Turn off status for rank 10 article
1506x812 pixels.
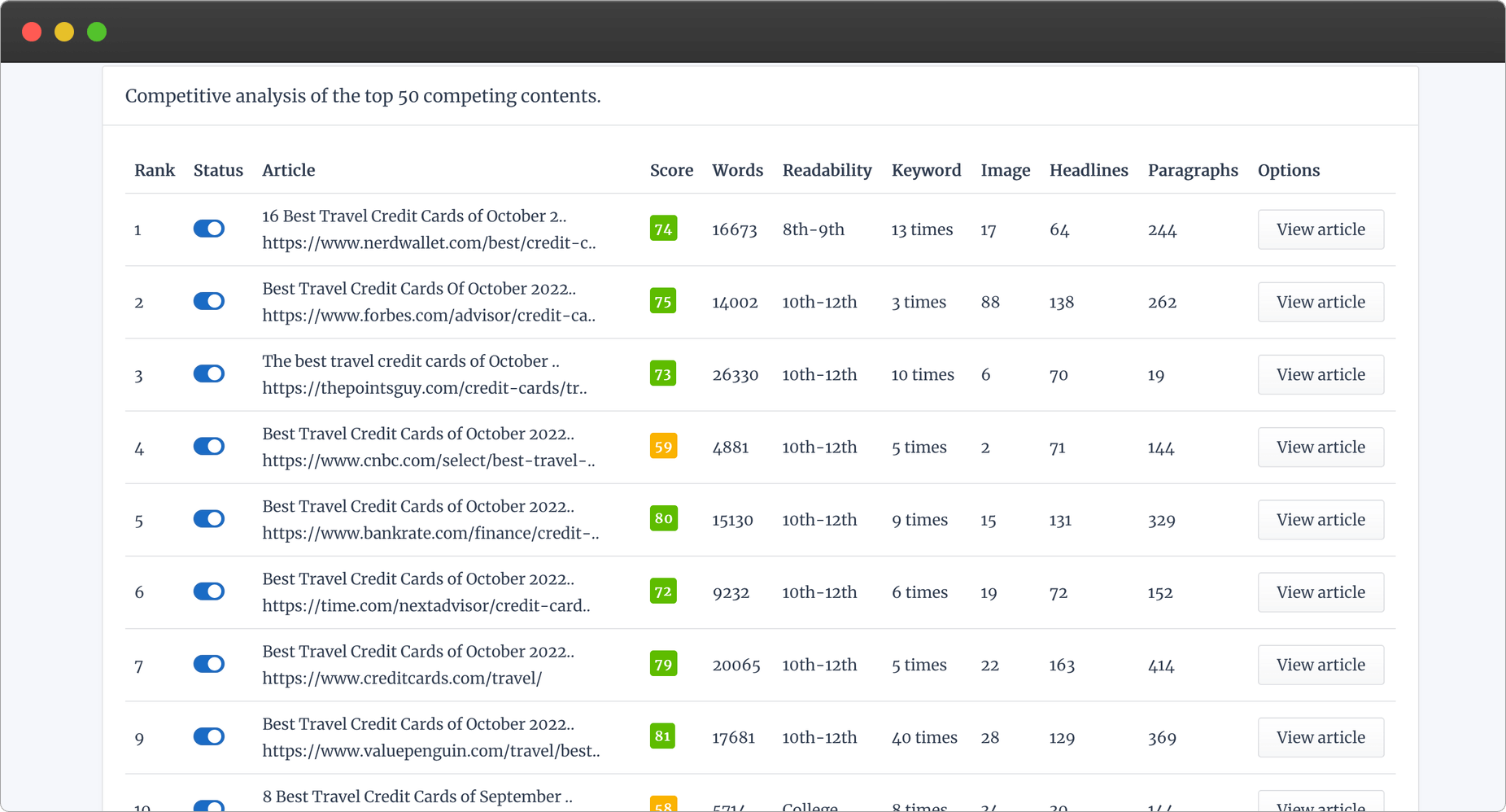click(x=209, y=805)
